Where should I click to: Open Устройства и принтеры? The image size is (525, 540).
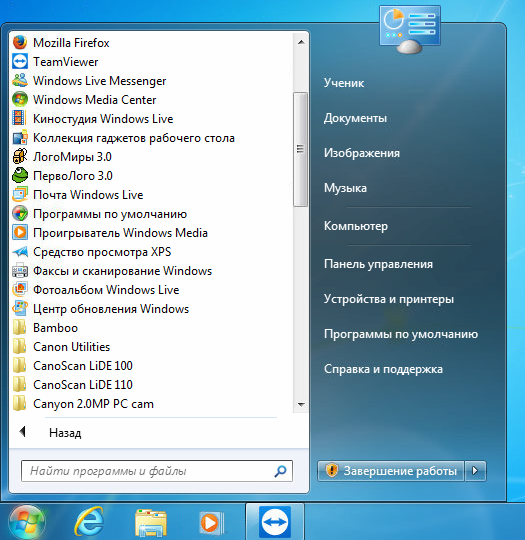click(389, 299)
